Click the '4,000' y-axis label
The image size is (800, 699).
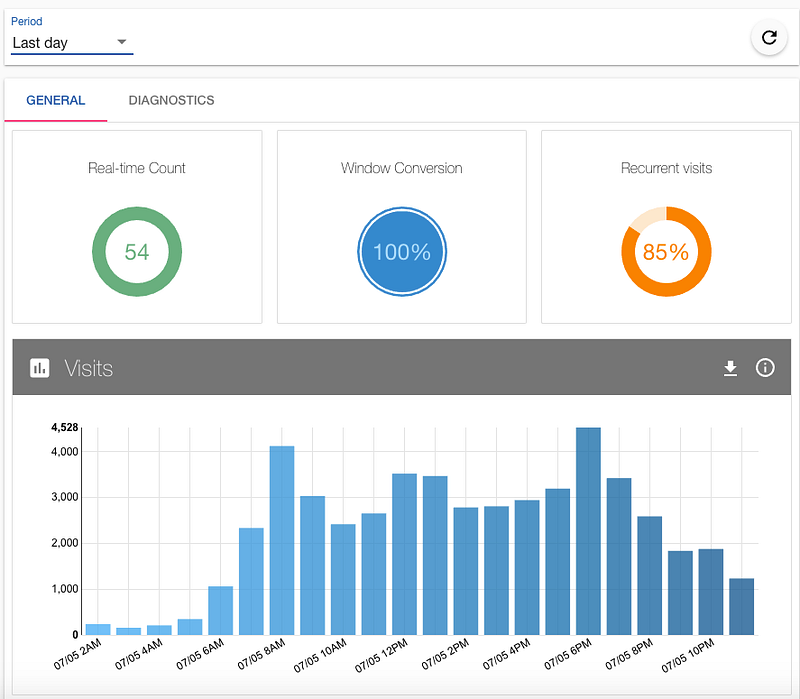64,452
